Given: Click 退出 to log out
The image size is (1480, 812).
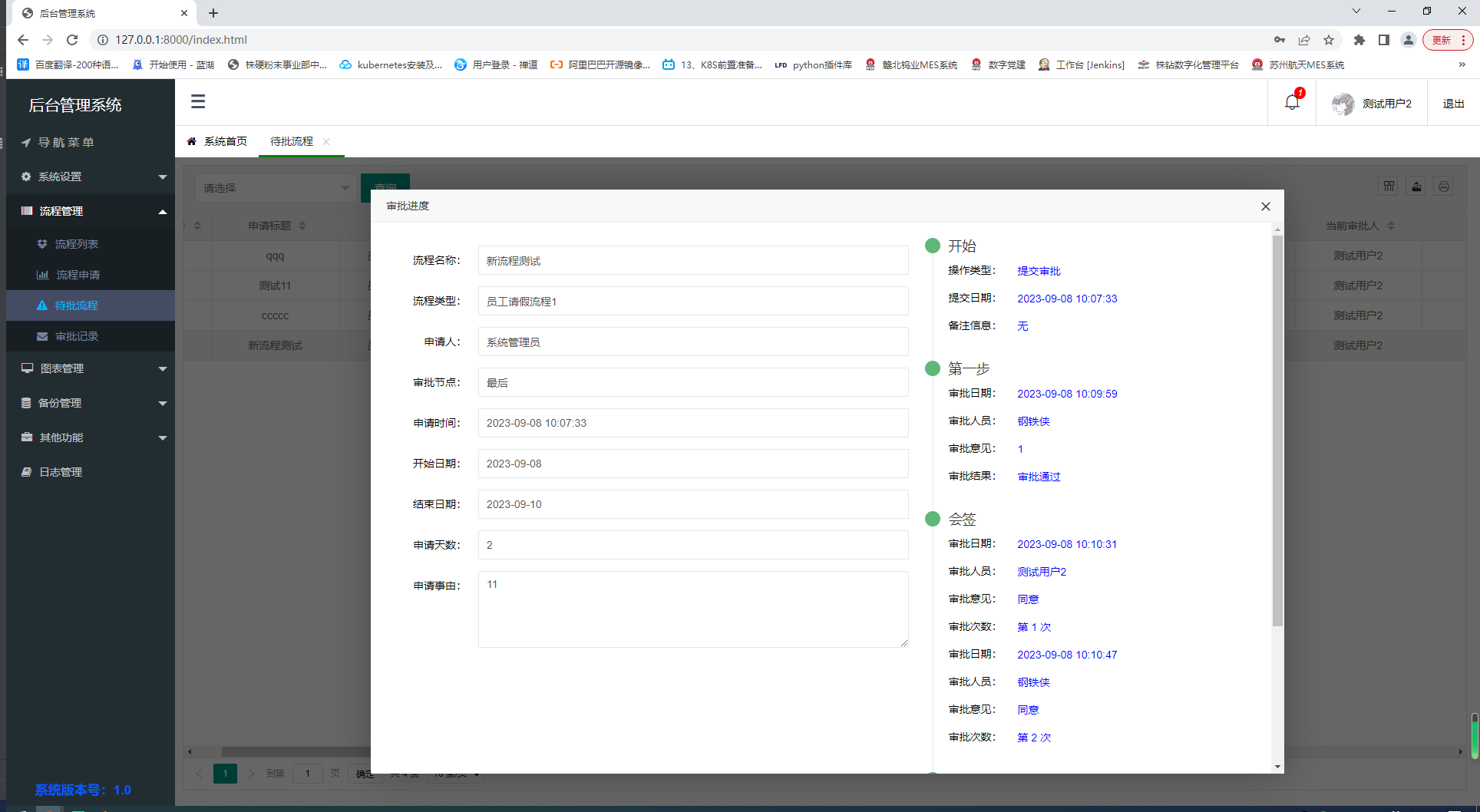Looking at the screenshot, I should [x=1453, y=103].
